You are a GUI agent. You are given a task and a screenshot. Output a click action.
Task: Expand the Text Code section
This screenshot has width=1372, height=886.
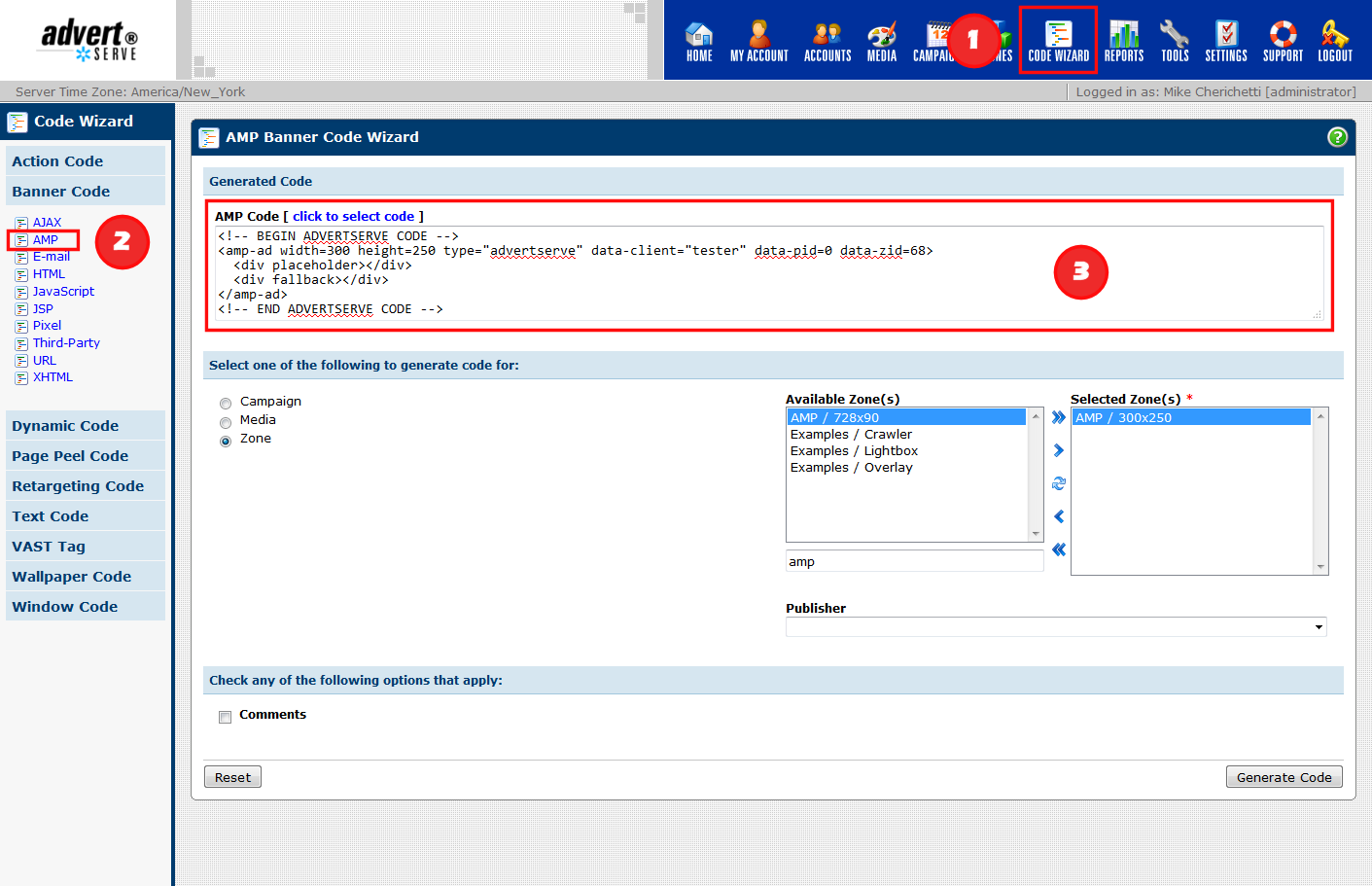tap(86, 516)
